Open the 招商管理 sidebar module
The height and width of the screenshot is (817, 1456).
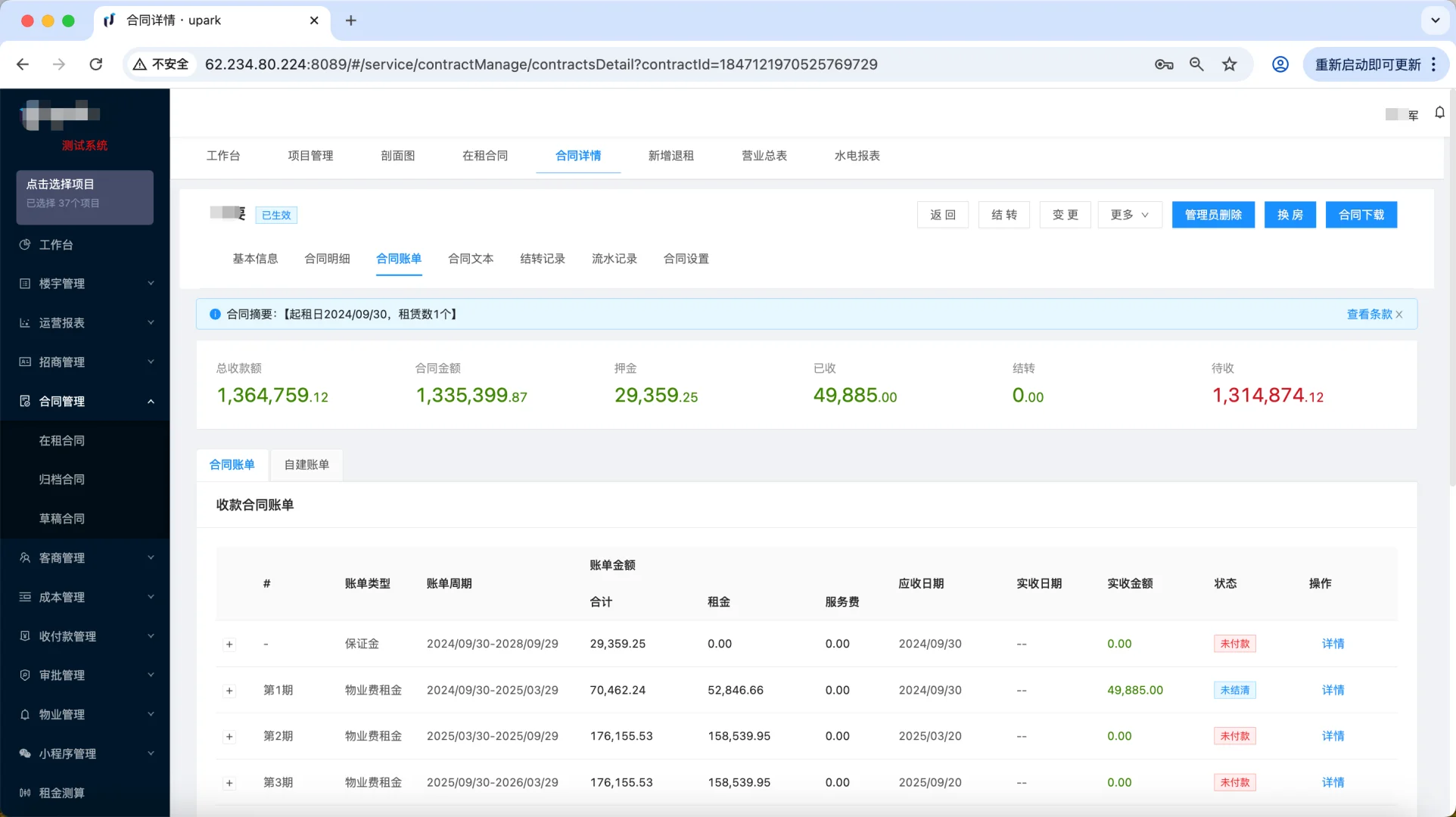pos(62,362)
